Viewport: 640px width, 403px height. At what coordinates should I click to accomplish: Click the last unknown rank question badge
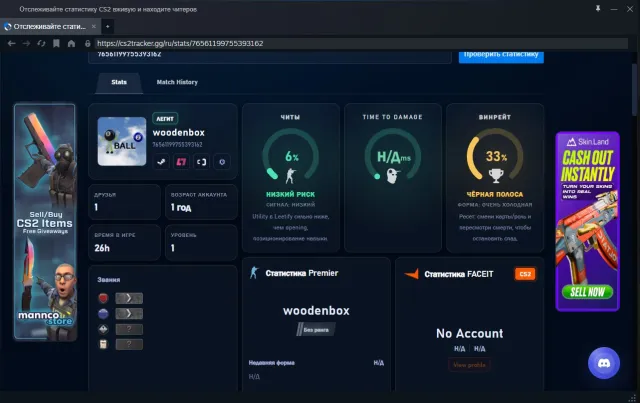[129, 344]
